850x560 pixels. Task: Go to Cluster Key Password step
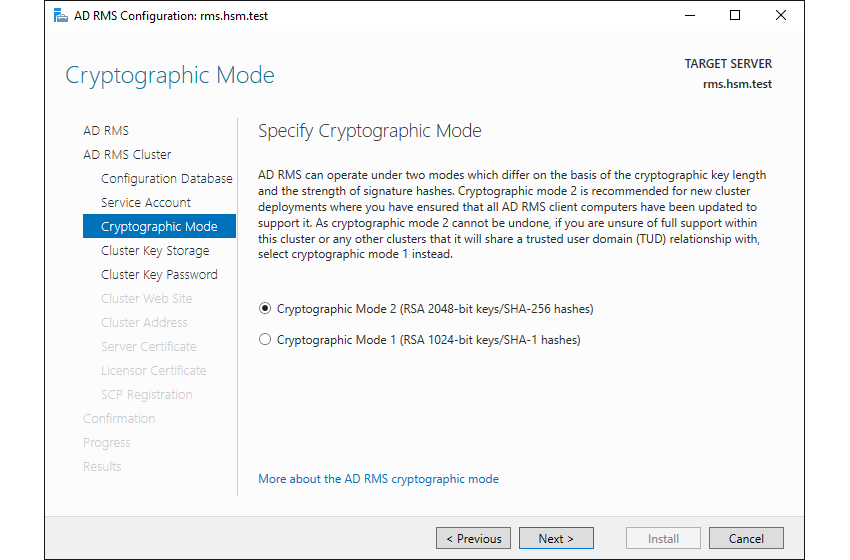pos(159,274)
